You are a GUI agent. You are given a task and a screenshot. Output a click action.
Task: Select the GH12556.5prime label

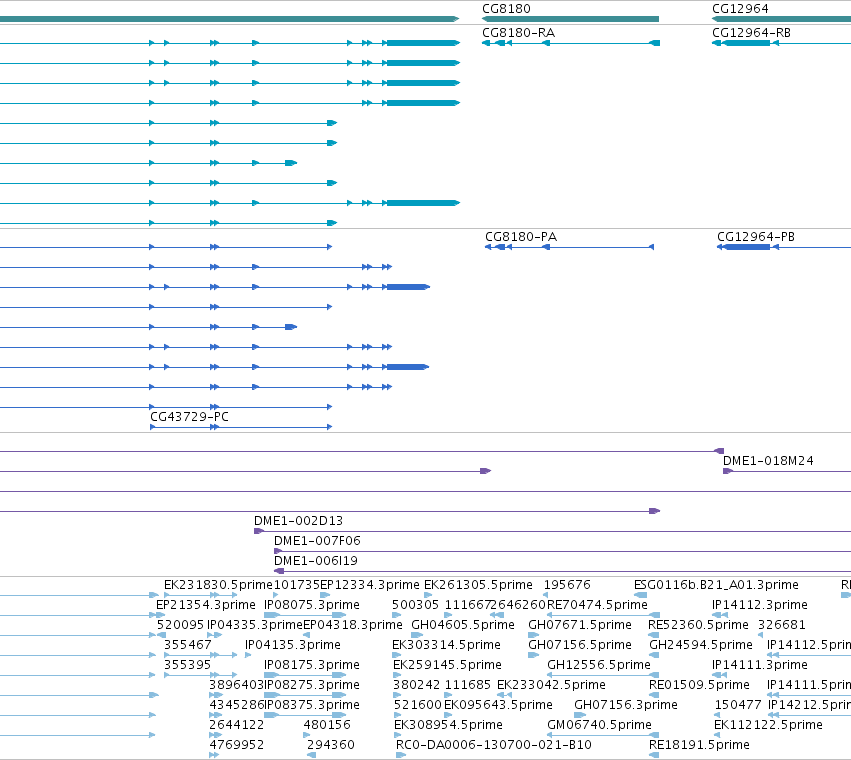coord(599,666)
